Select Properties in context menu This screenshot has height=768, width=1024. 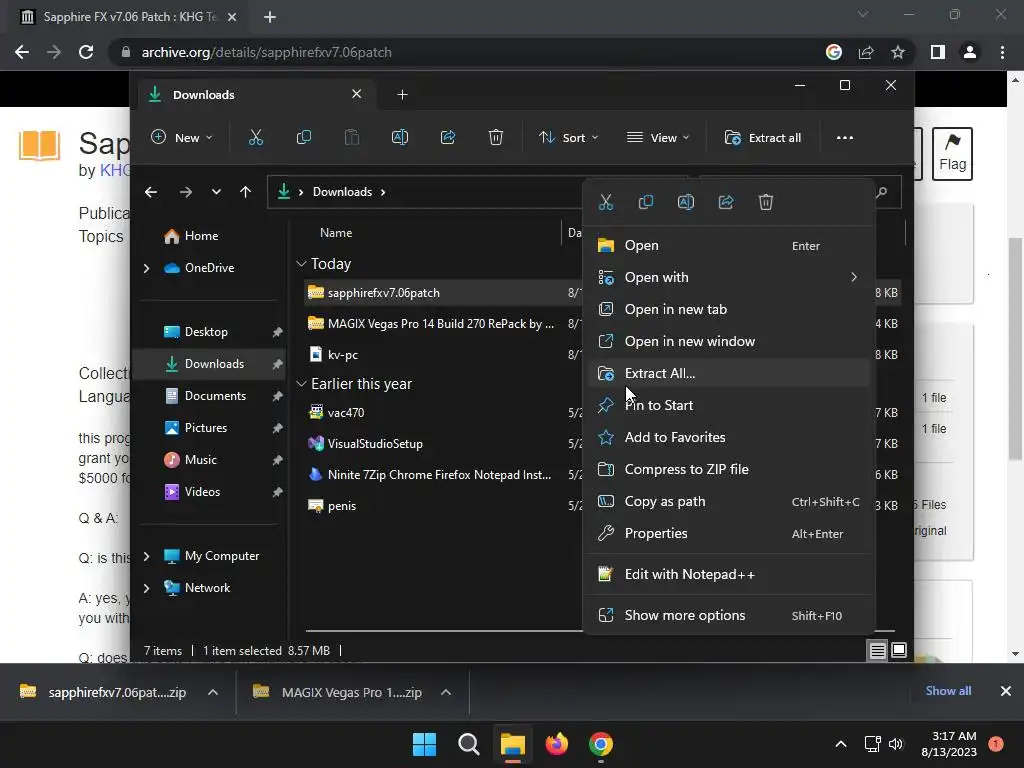728,534
